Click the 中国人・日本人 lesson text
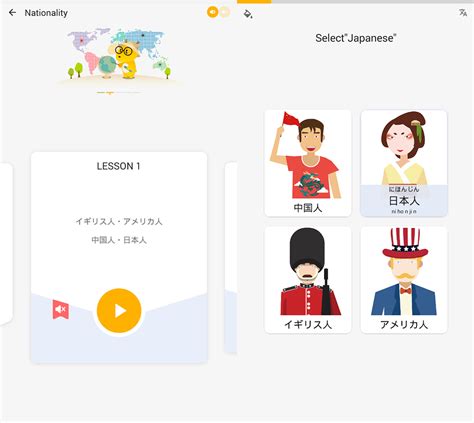474x423 pixels. click(119, 240)
